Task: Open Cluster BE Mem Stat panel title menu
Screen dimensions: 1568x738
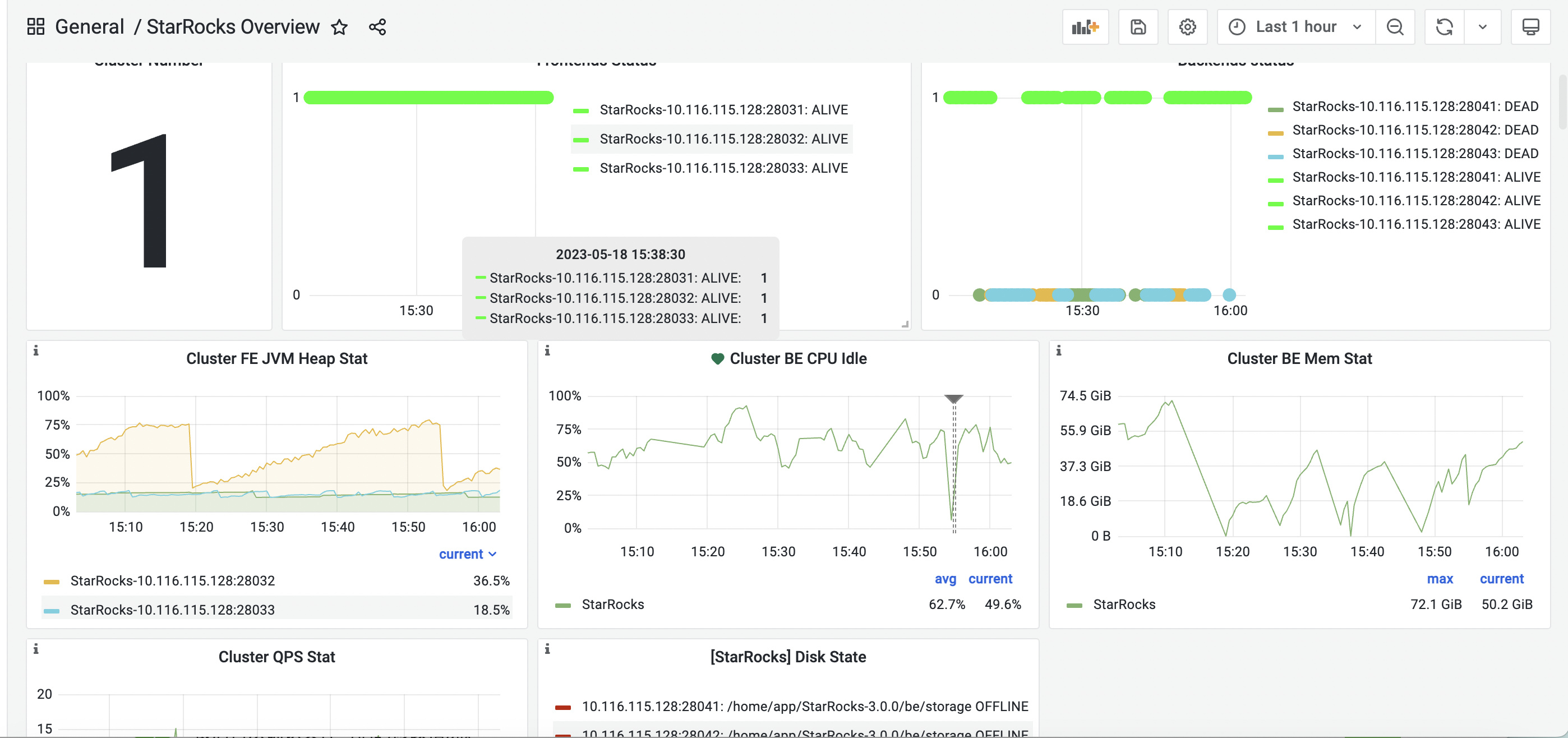Action: click(1299, 359)
